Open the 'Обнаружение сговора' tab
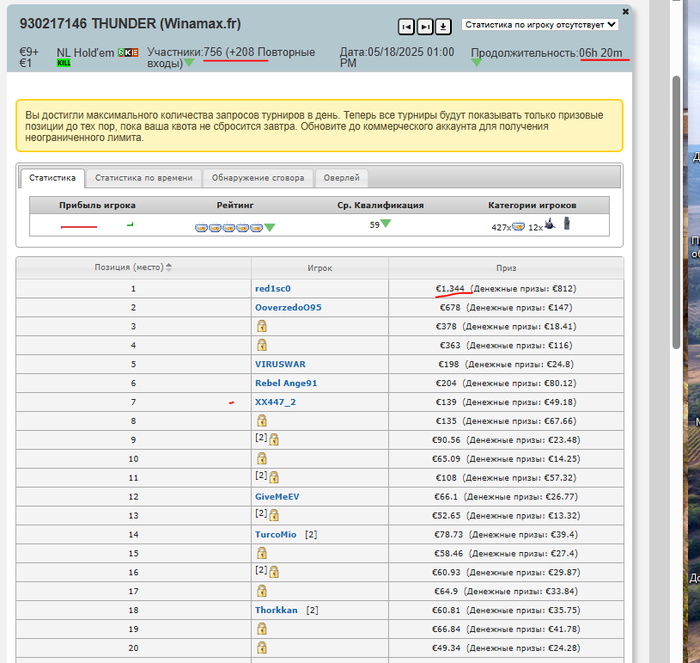This screenshot has width=700, height=663. [258, 178]
